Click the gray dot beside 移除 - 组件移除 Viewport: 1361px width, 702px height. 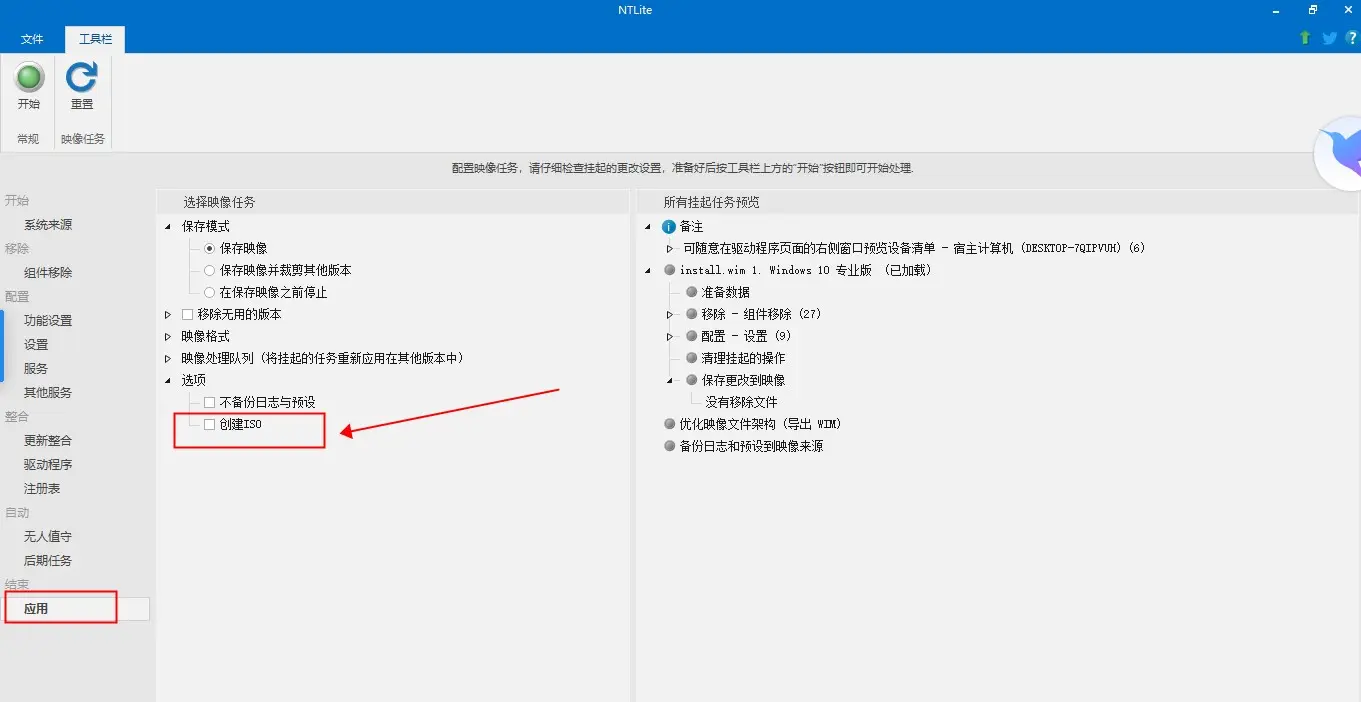click(x=692, y=314)
